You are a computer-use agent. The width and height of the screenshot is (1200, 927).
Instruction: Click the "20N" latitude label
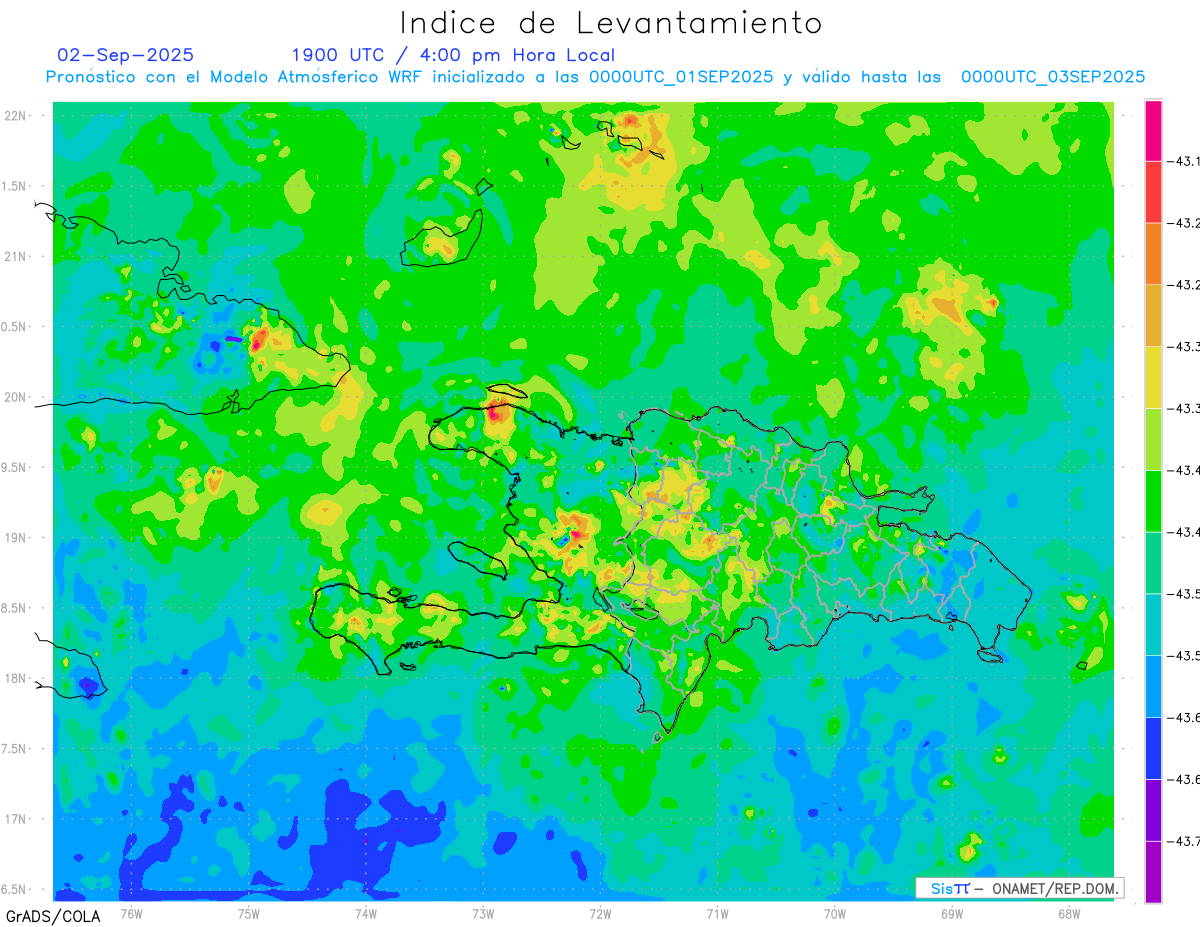[17, 397]
